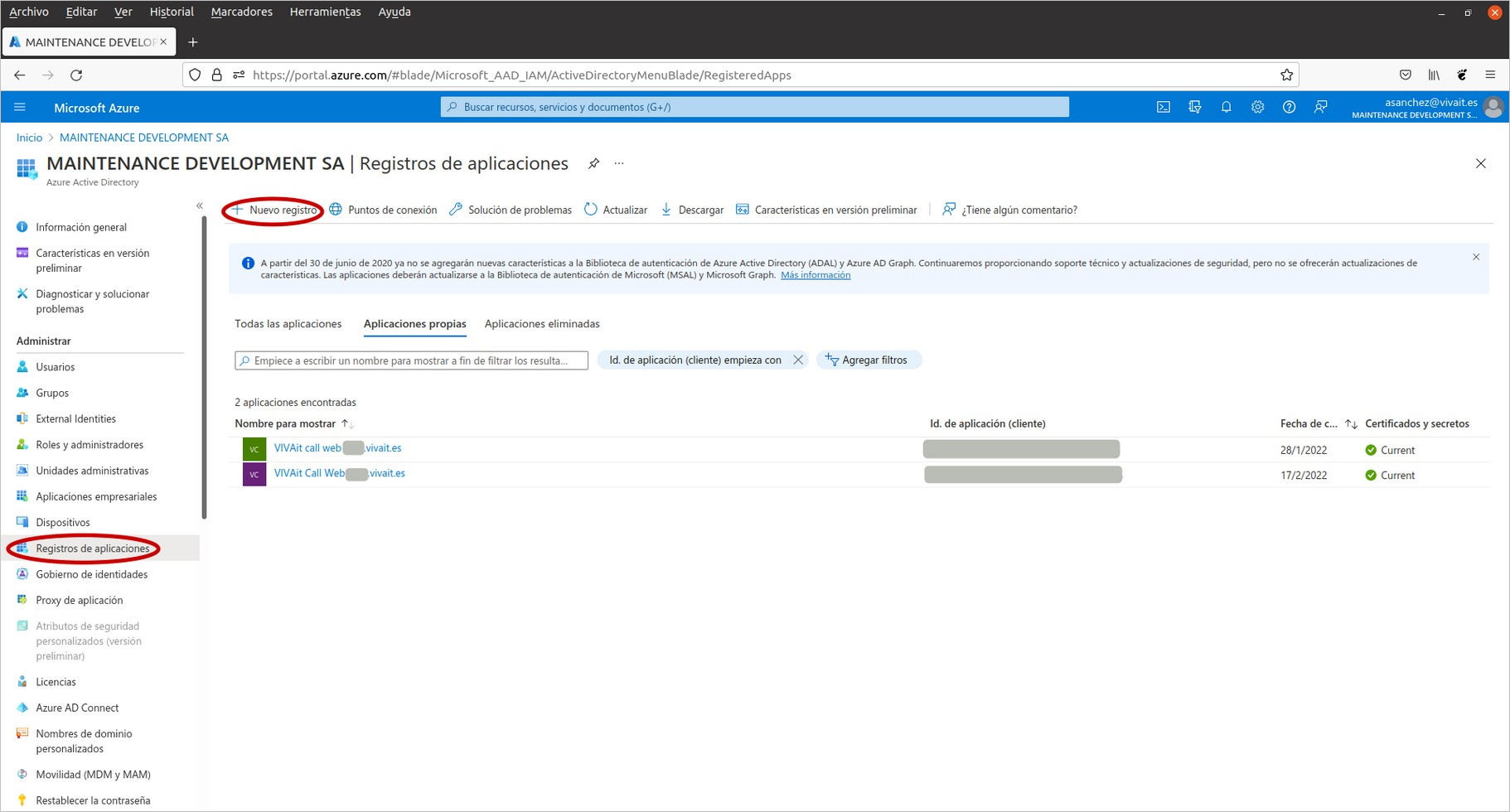Select Registros de aplicaciones in sidebar
The width and height of the screenshot is (1510, 812).
tap(93, 549)
